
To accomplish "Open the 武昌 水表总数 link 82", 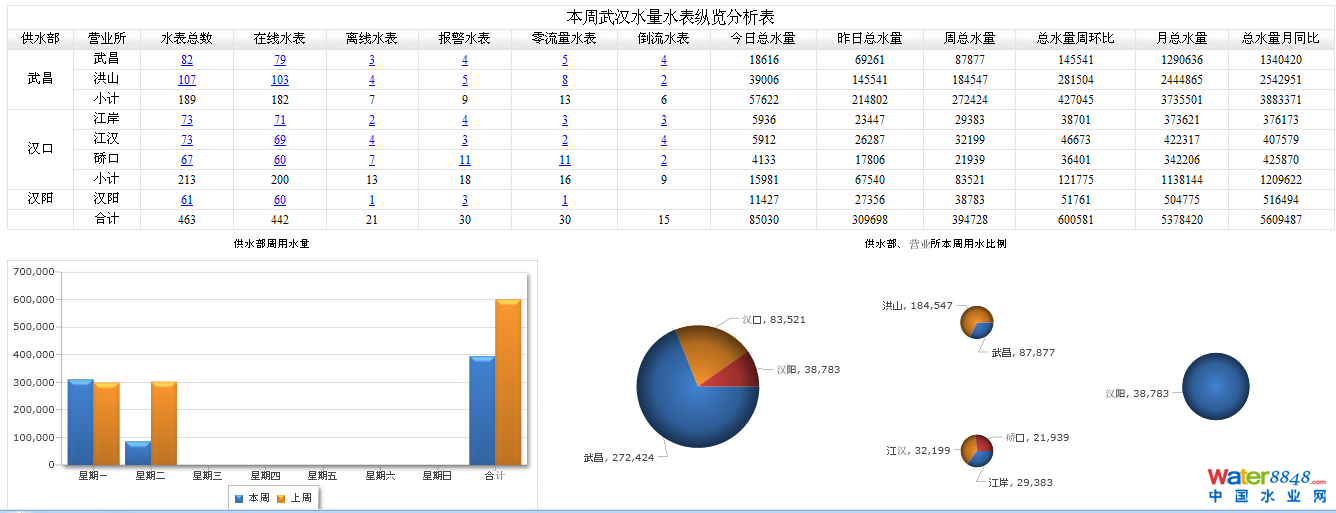I will click(187, 60).
